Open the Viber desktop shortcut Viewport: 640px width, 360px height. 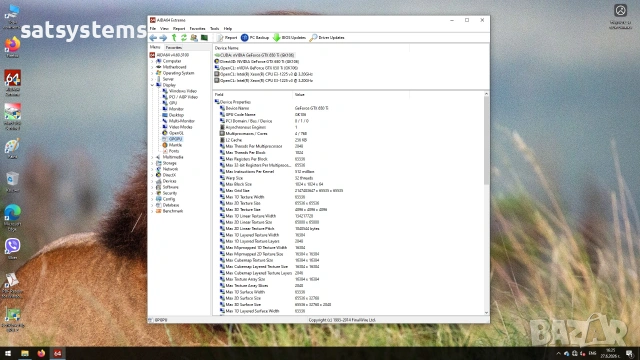(13, 249)
